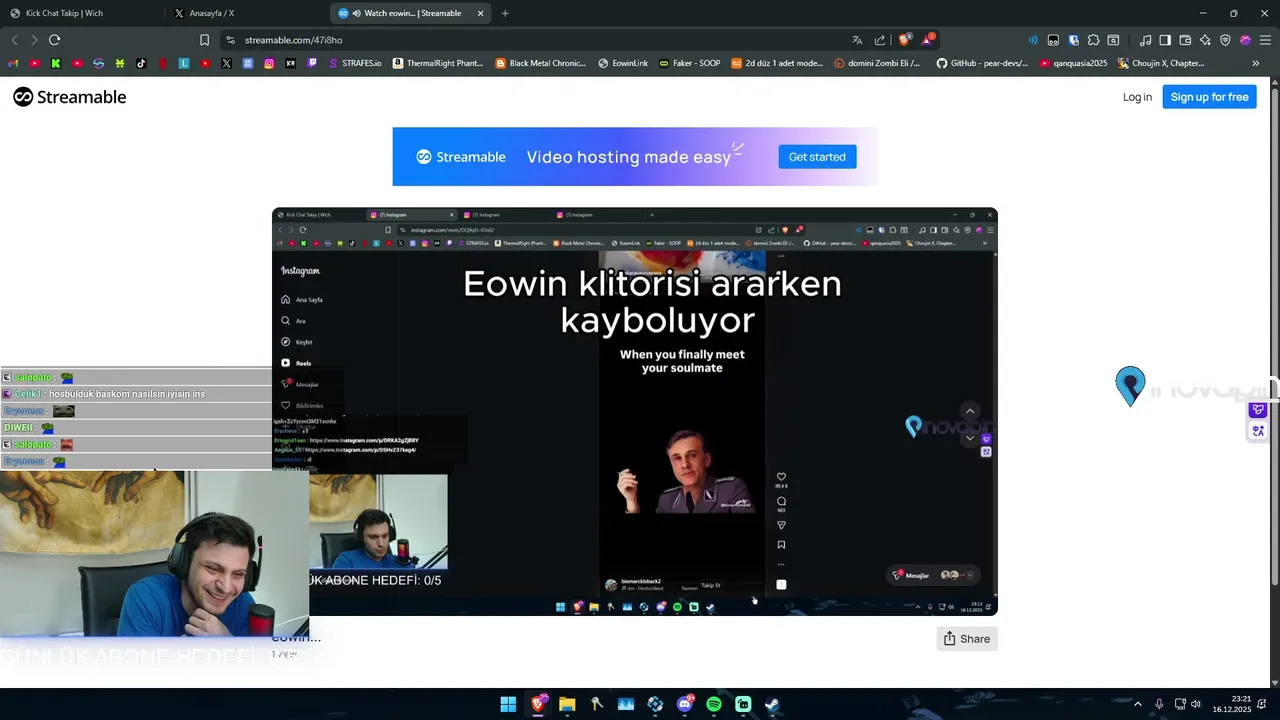Open the Brave Wallet icon
The height and width of the screenshot is (720, 1280).
click(x=1185, y=40)
